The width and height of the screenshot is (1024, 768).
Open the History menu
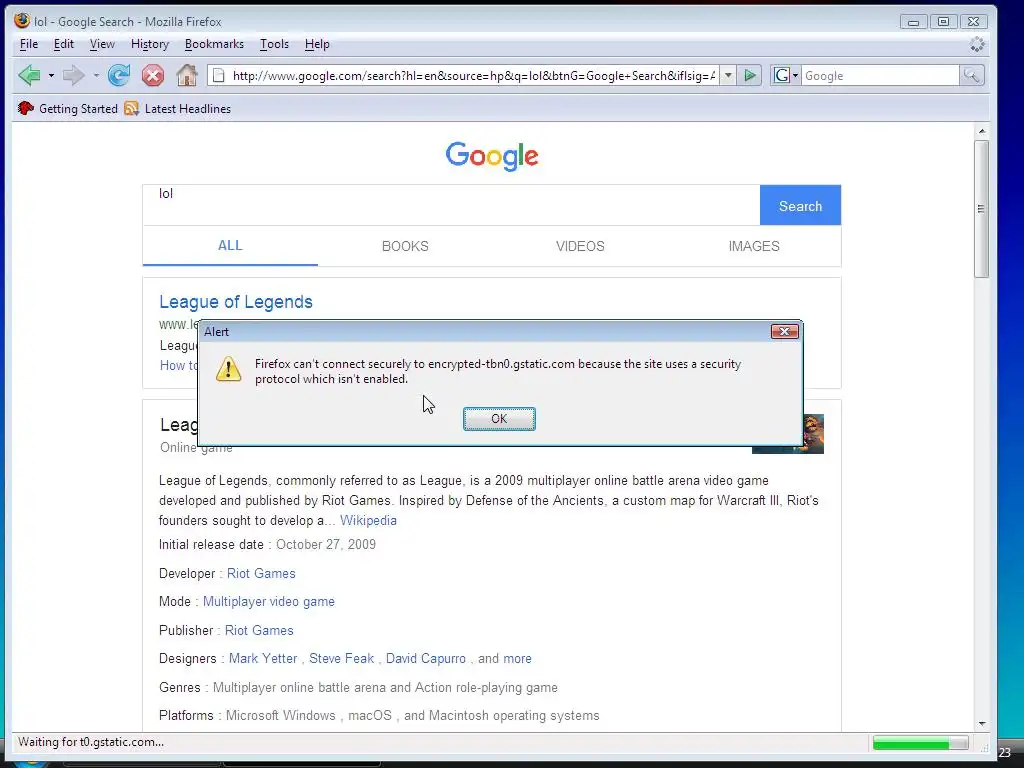click(150, 44)
